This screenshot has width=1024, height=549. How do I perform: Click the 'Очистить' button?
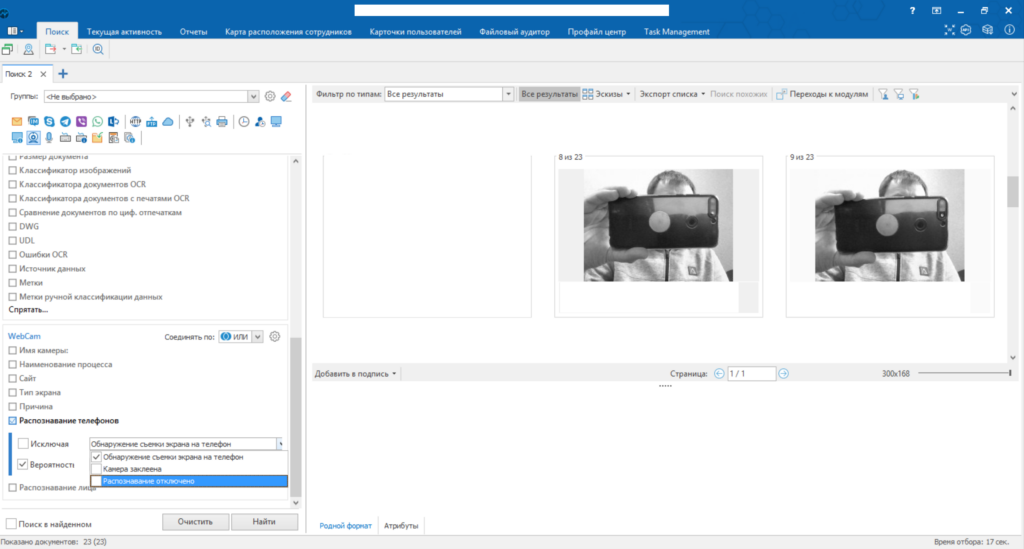pyautogui.click(x=197, y=522)
